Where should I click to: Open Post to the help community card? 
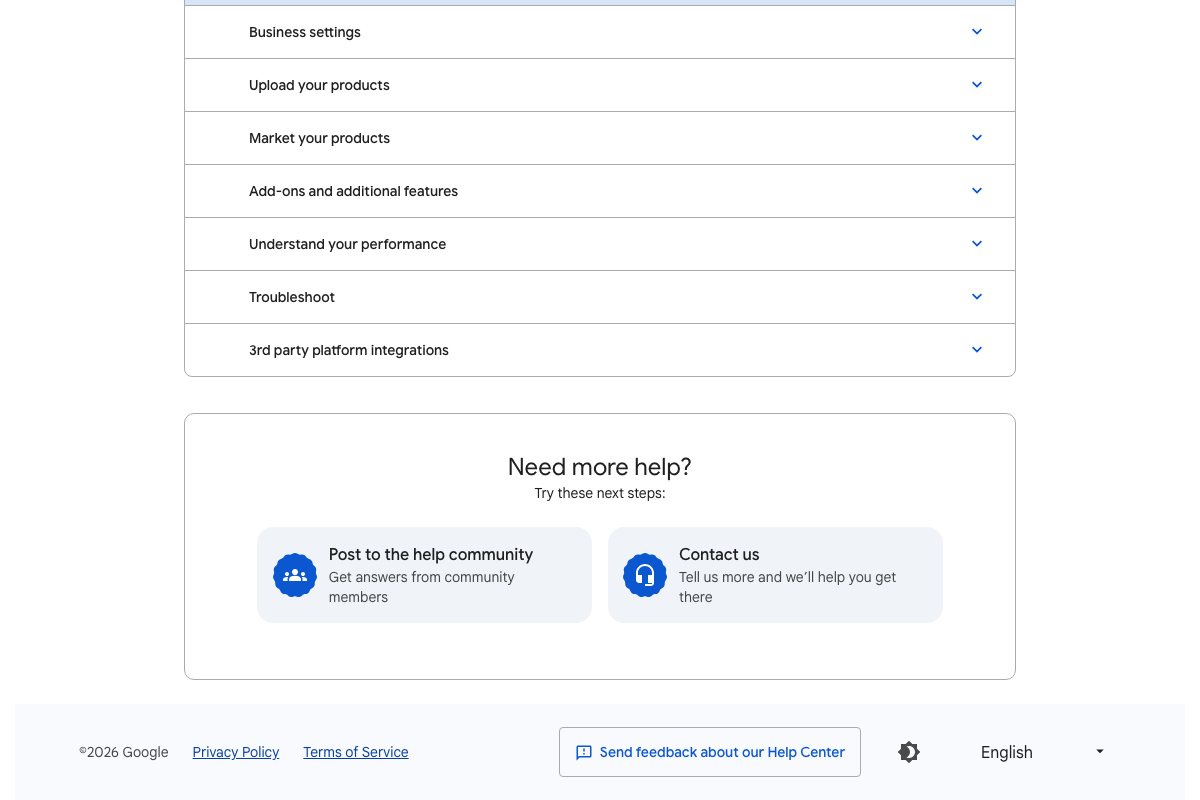coord(424,575)
